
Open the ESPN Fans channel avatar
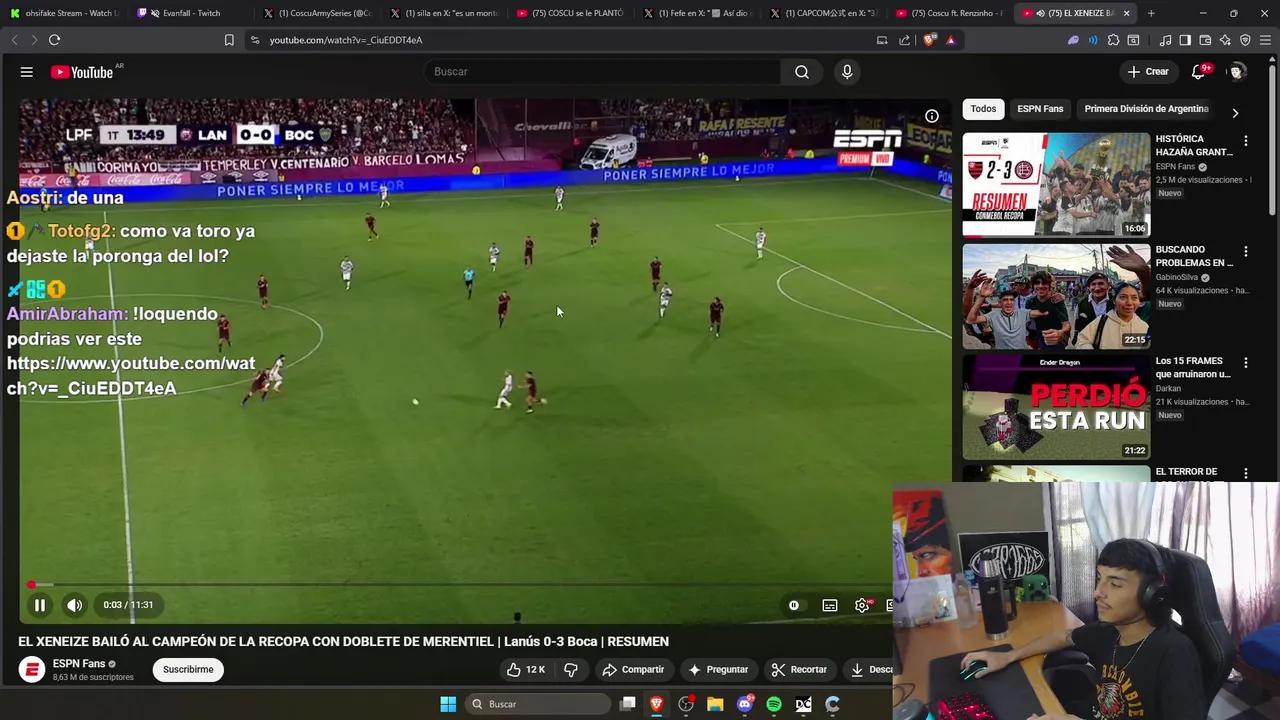[x=32, y=670]
